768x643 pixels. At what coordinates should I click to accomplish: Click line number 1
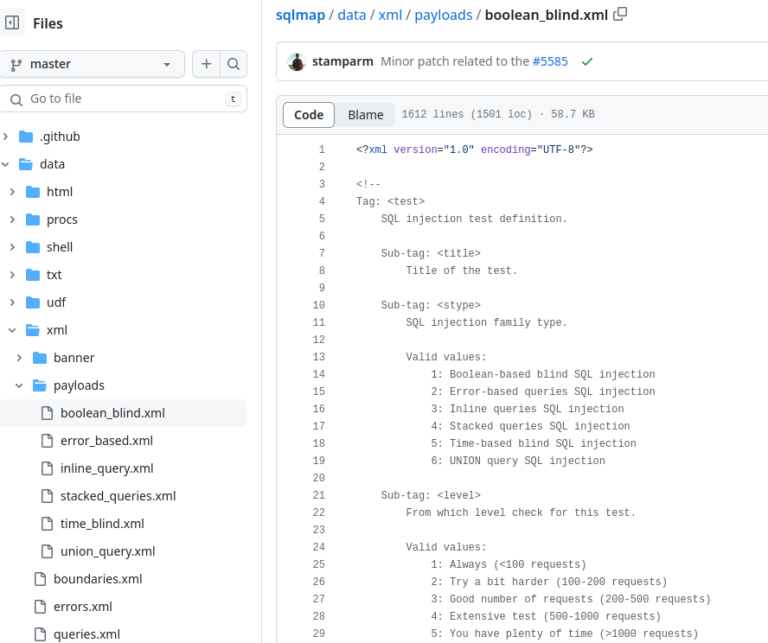(x=322, y=149)
